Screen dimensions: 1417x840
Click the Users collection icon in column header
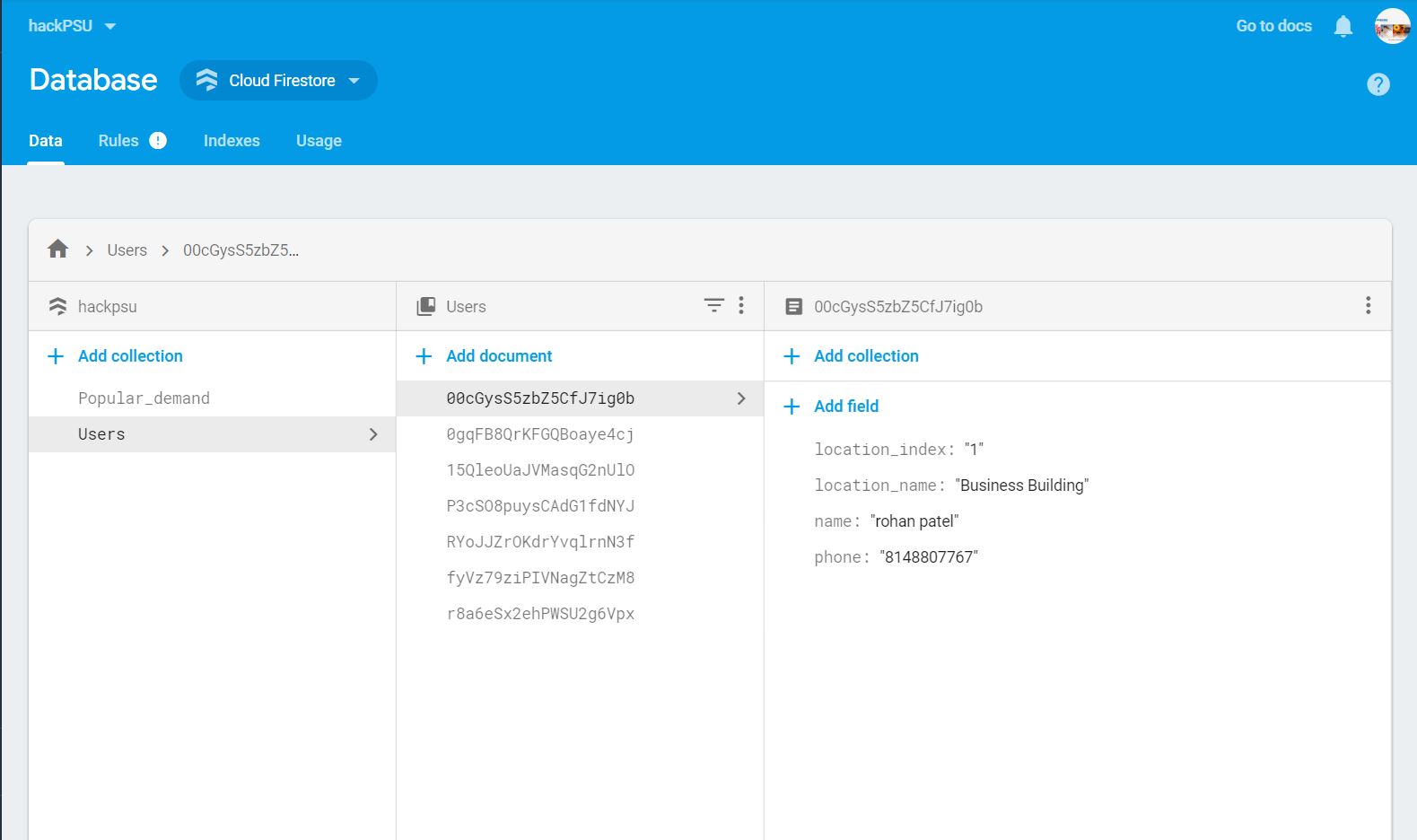coord(426,306)
